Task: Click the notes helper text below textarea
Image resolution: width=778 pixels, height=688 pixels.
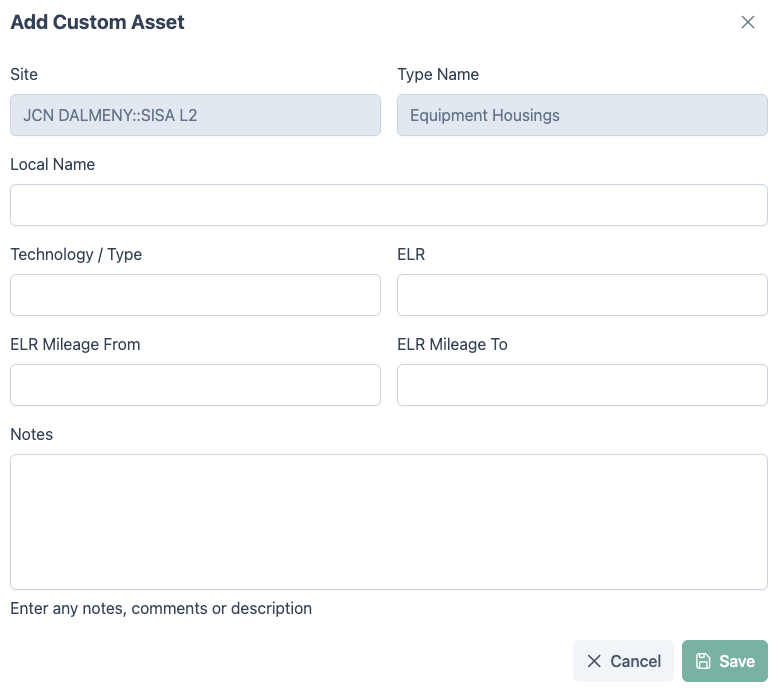Action: (x=161, y=608)
